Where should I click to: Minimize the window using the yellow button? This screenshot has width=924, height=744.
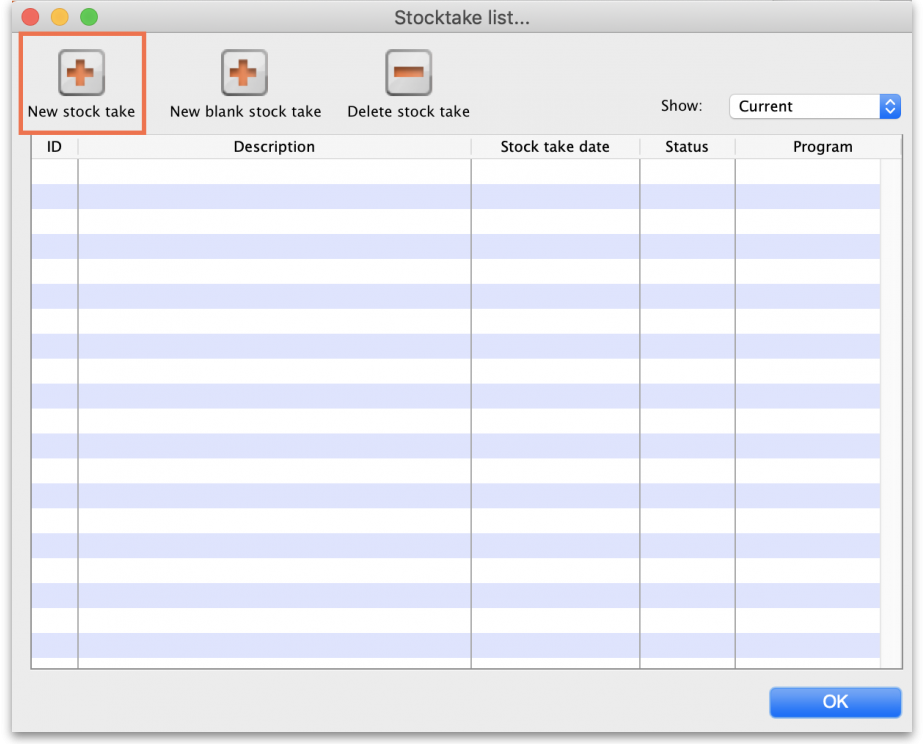(x=60, y=17)
